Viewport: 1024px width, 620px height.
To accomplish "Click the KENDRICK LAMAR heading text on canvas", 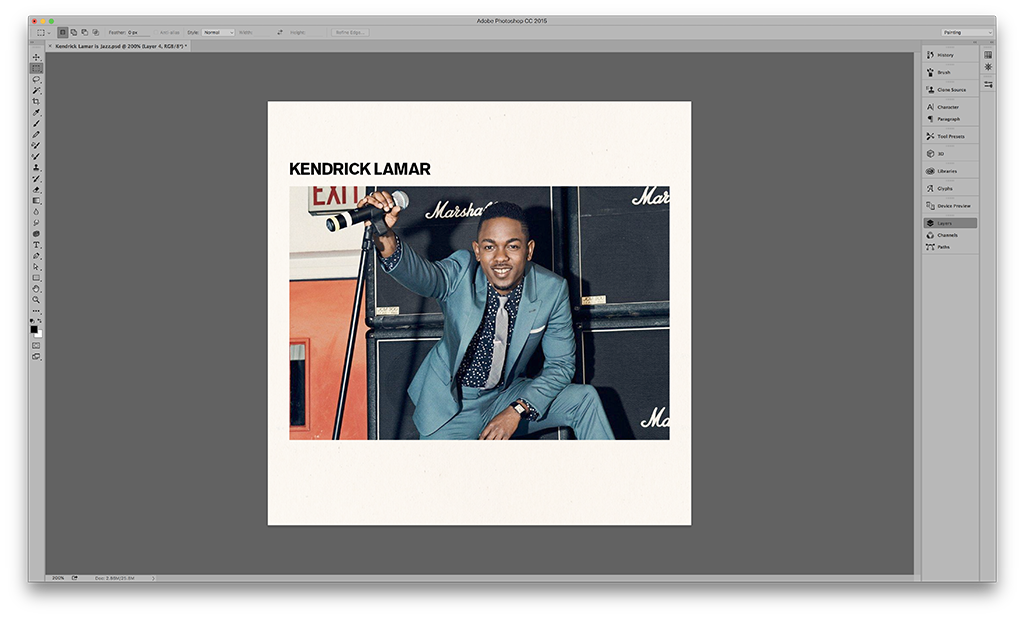I will point(360,169).
